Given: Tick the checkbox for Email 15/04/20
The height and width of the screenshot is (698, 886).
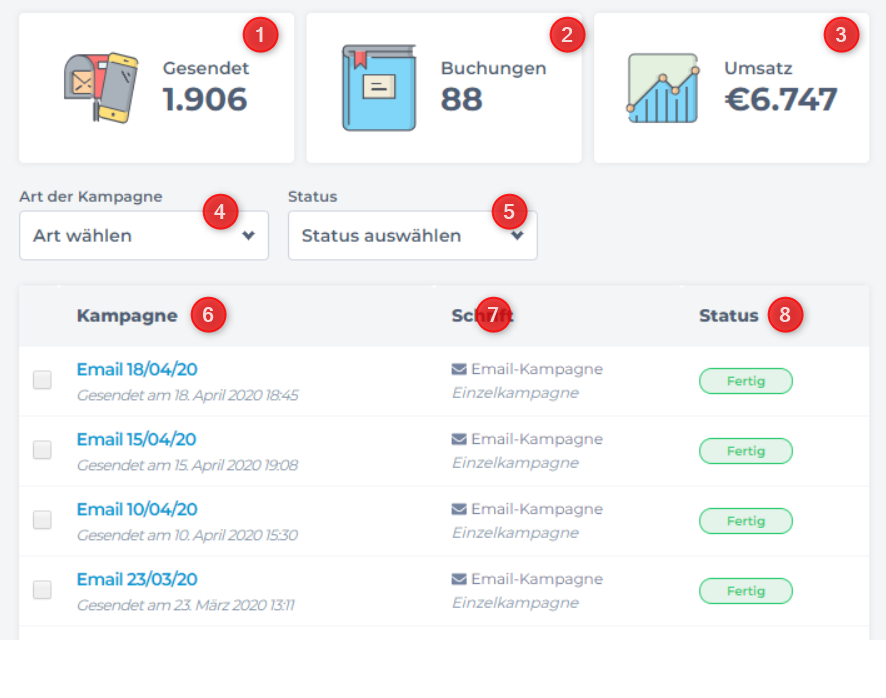Looking at the screenshot, I should (x=42, y=450).
